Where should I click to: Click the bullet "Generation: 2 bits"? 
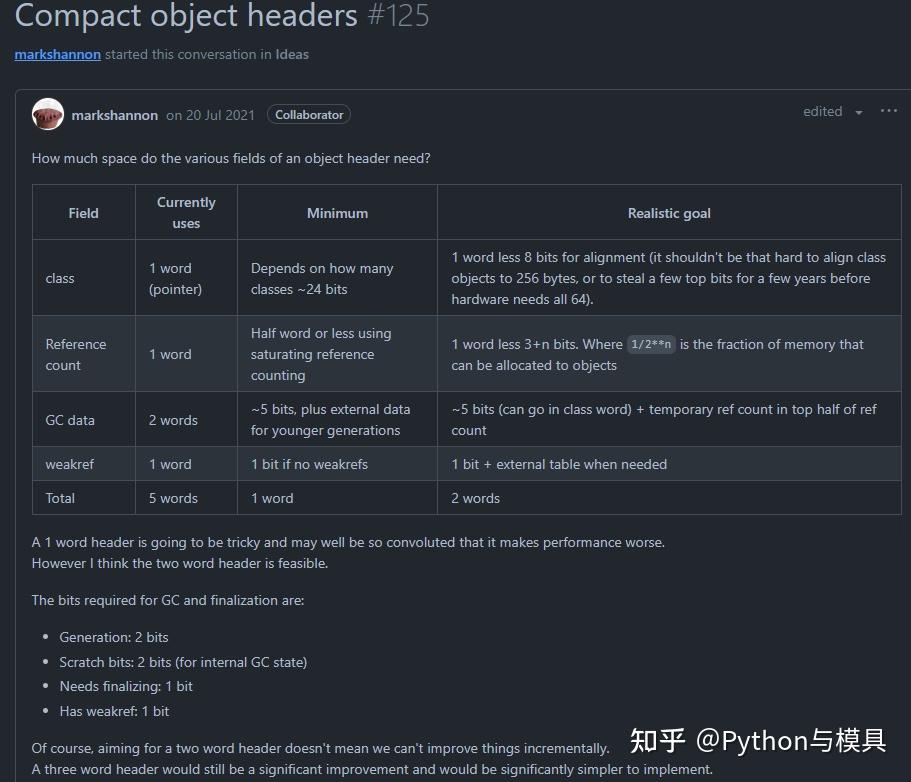pyautogui.click(x=114, y=637)
